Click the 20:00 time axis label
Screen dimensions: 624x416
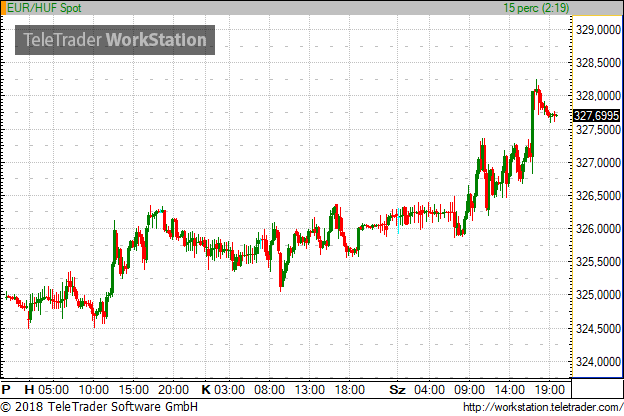(x=174, y=389)
